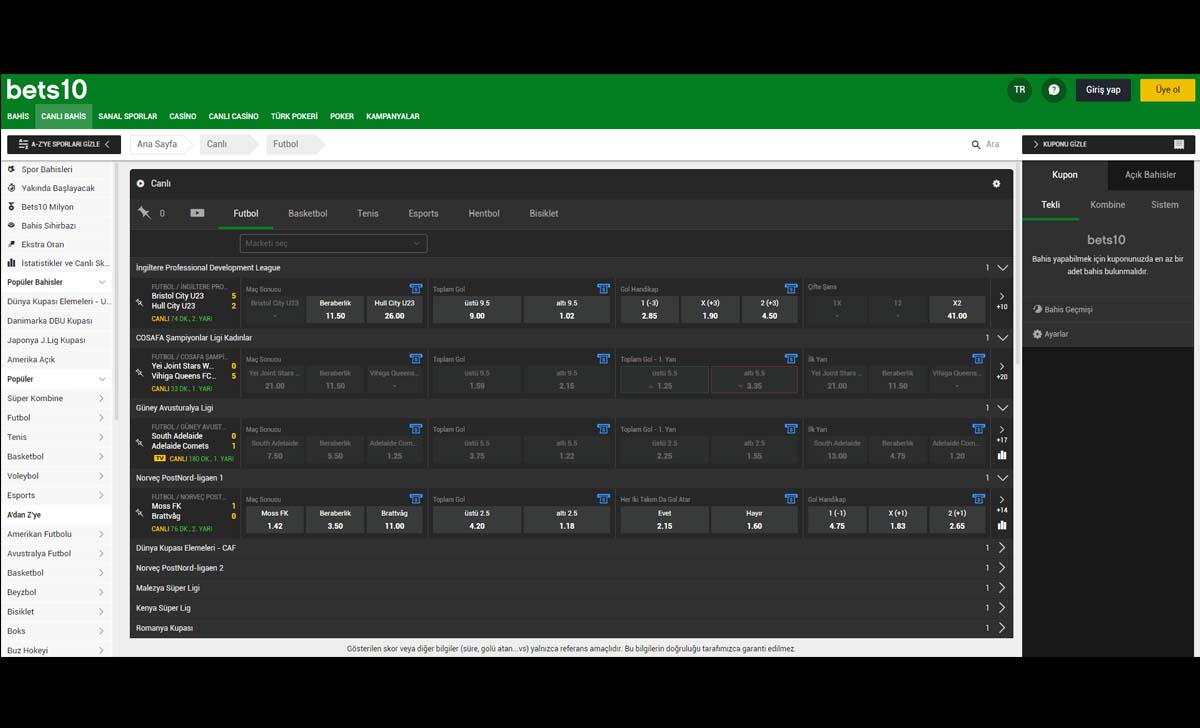Viewport: 1200px width, 728px height.
Task: Open the TÜRK POKERİ menu item
Action: (294, 117)
